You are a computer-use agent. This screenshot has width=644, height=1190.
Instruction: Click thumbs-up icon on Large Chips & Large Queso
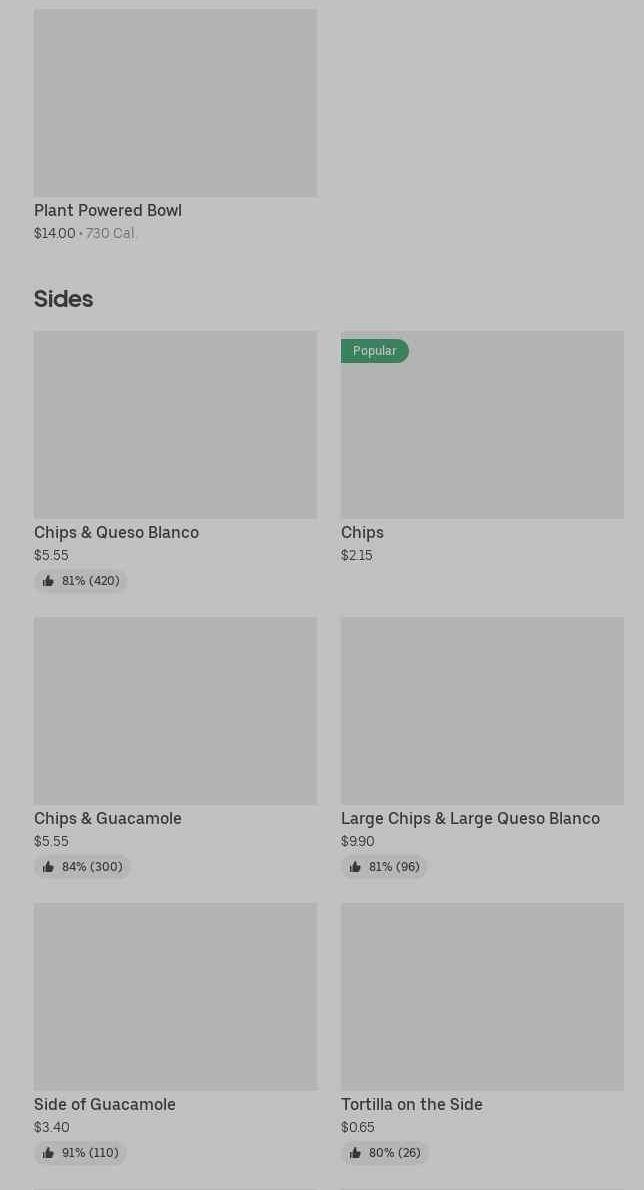click(x=355, y=867)
